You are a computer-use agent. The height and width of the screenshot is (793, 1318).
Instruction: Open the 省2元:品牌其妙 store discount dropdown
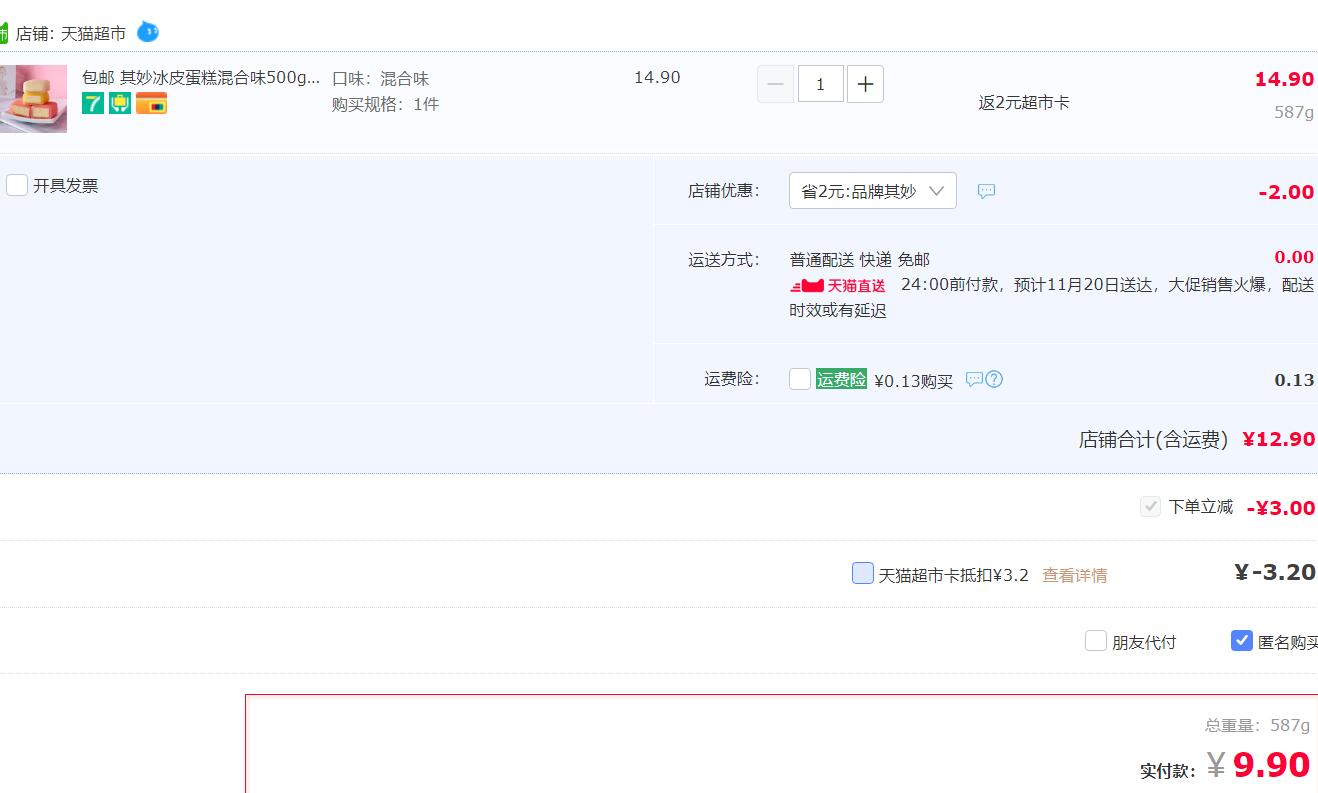(x=873, y=191)
